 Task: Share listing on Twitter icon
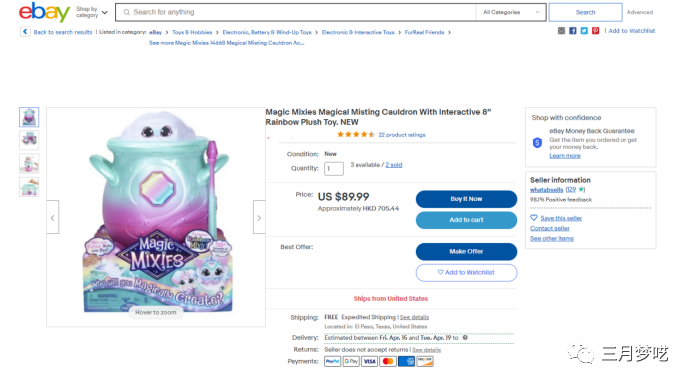point(584,31)
